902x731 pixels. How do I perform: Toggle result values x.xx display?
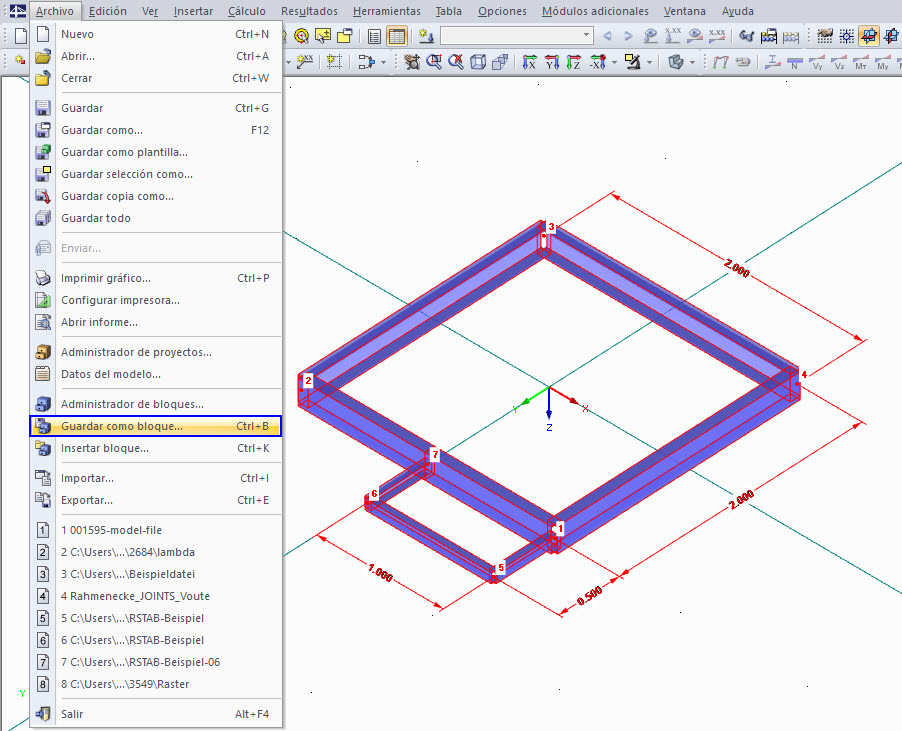pyautogui.click(x=717, y=36)
